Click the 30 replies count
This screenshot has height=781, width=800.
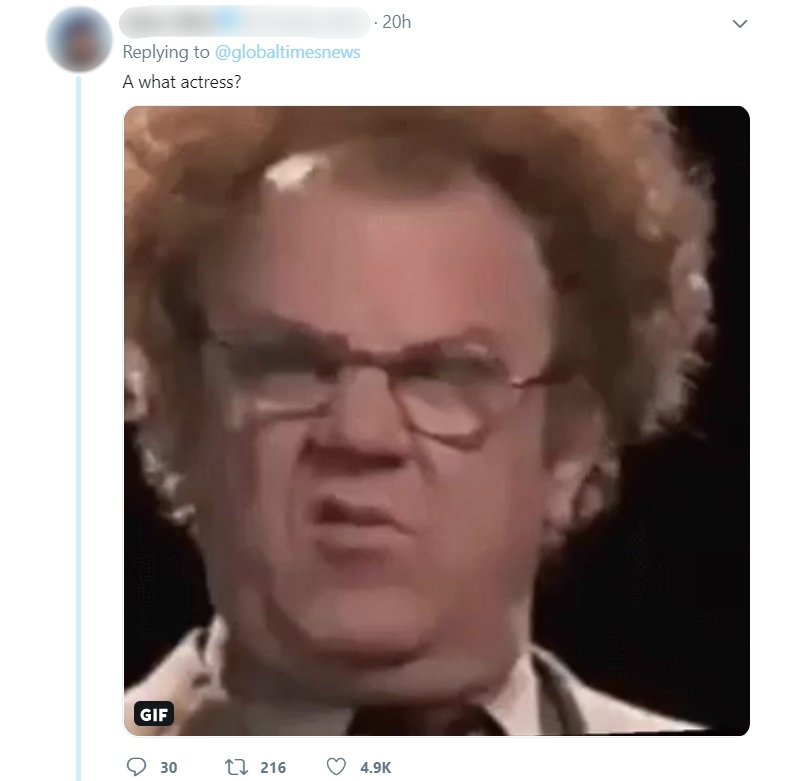point(168,767)
